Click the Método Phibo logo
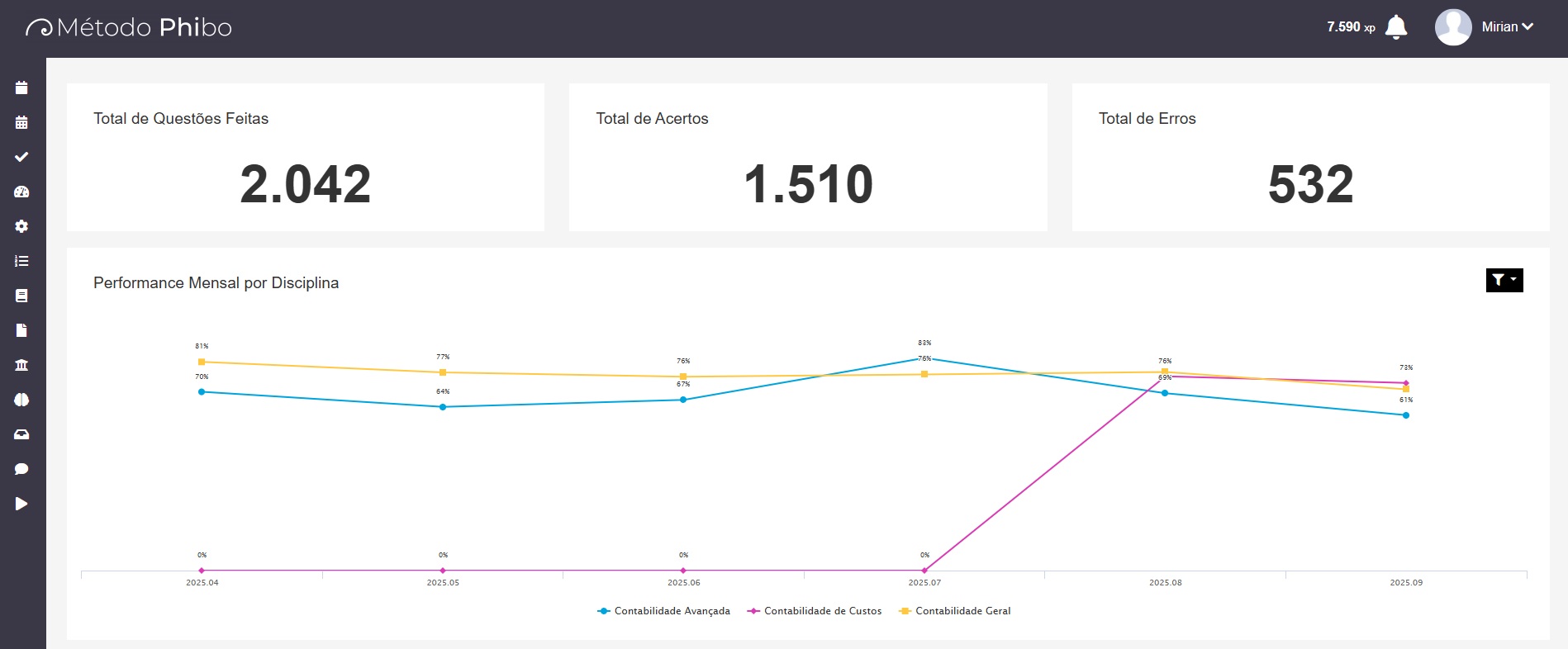Screen dimensions: 1568x649 [x=129, y=28]
